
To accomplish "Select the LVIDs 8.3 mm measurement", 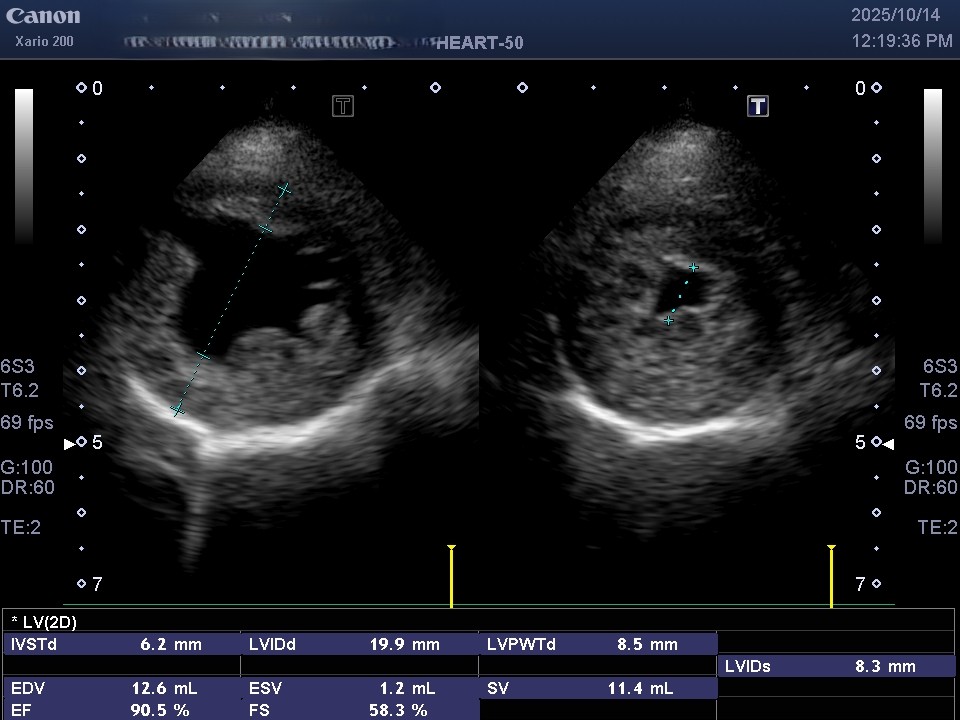I will pyautogui.click(x=836, y=667).
